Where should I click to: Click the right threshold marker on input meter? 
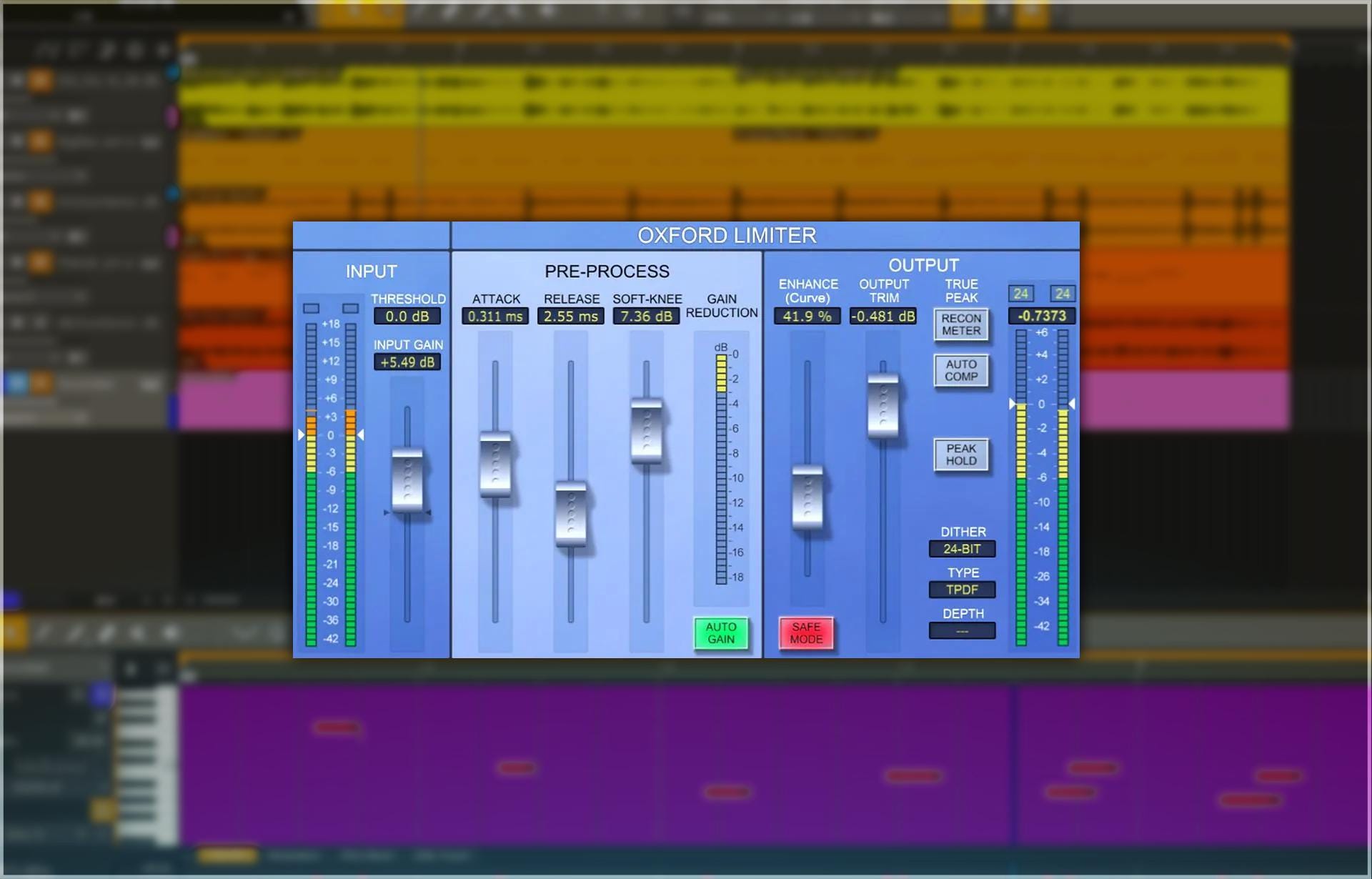tap(361, 434)
